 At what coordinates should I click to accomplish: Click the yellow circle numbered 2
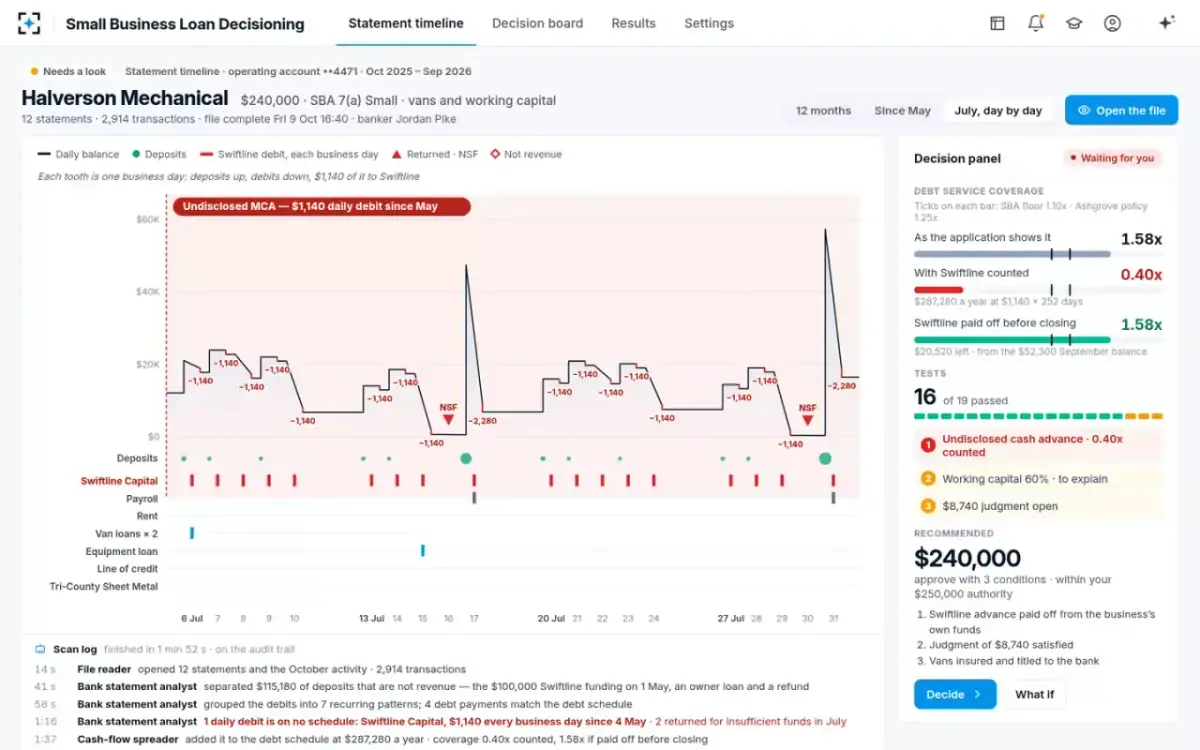click(928, 479)
